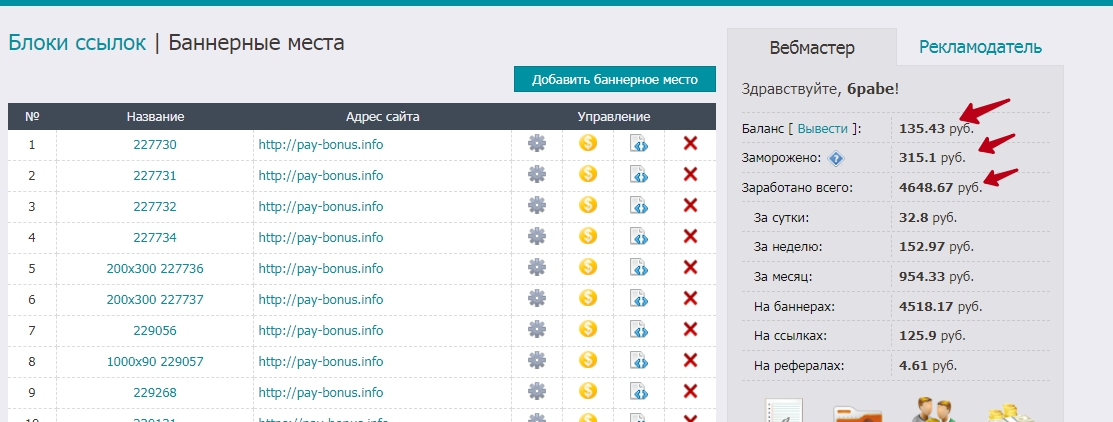Switch to the Рекламодатель tab

(980, 48)
